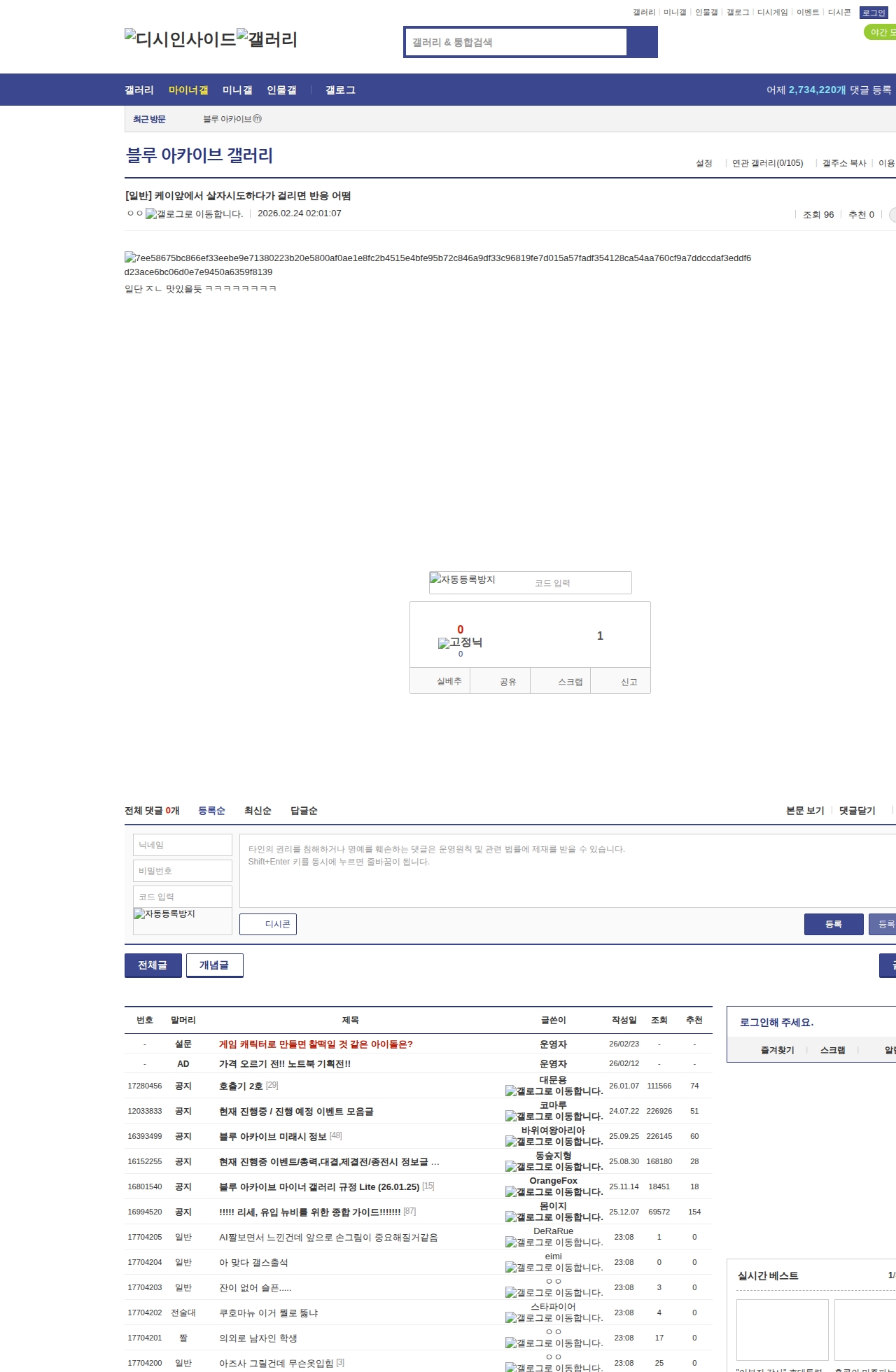Sort comments by 답글순
896x1372 pixels.
pos(304,811)
